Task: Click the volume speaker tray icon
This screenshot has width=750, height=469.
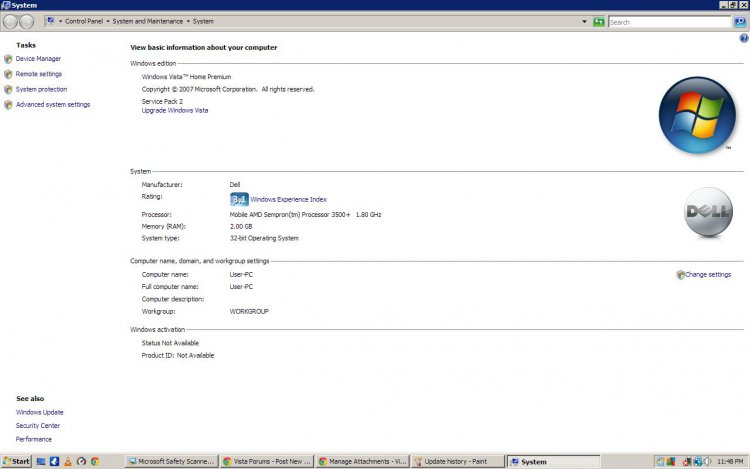Action: tap(707, 461)
